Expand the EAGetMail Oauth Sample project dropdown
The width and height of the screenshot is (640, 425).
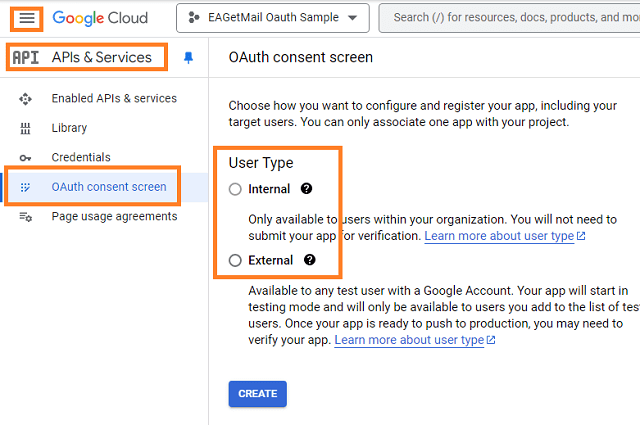pos(273,18)
